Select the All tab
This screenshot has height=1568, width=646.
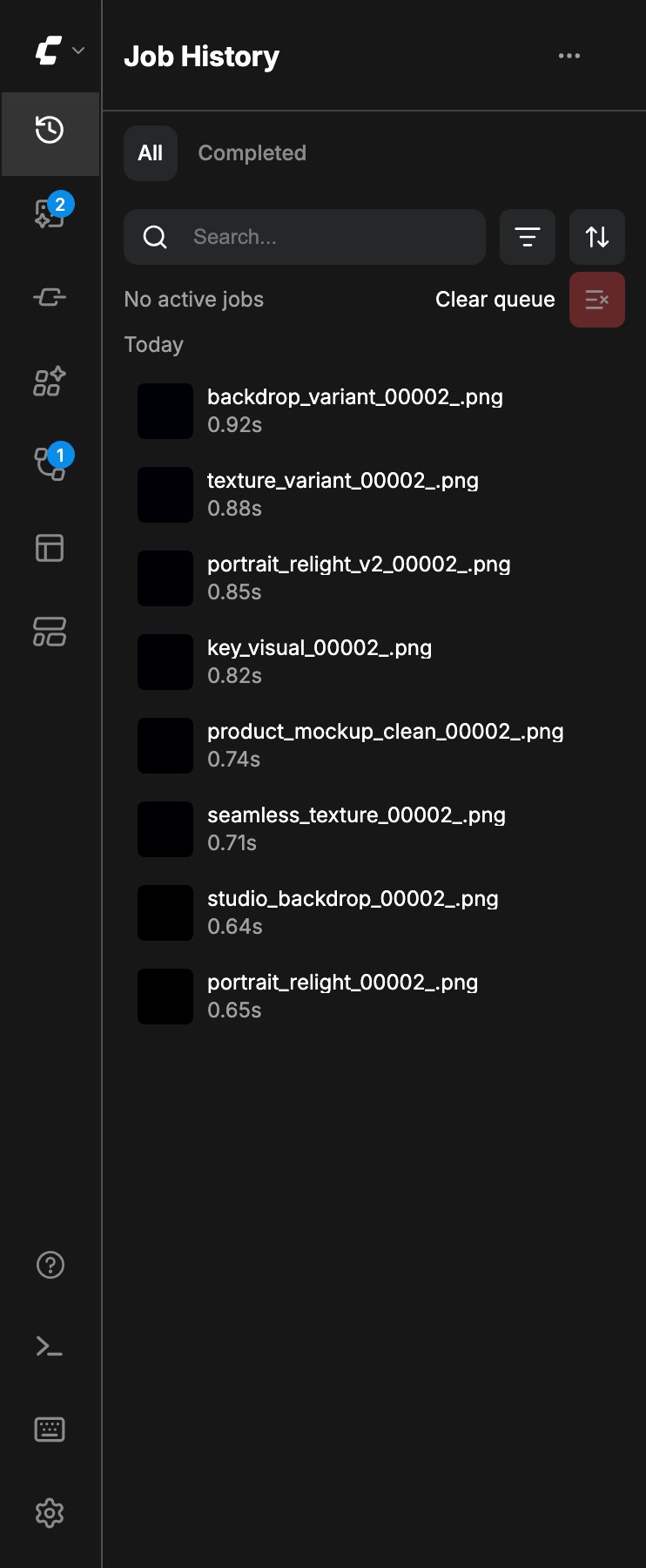151,153
